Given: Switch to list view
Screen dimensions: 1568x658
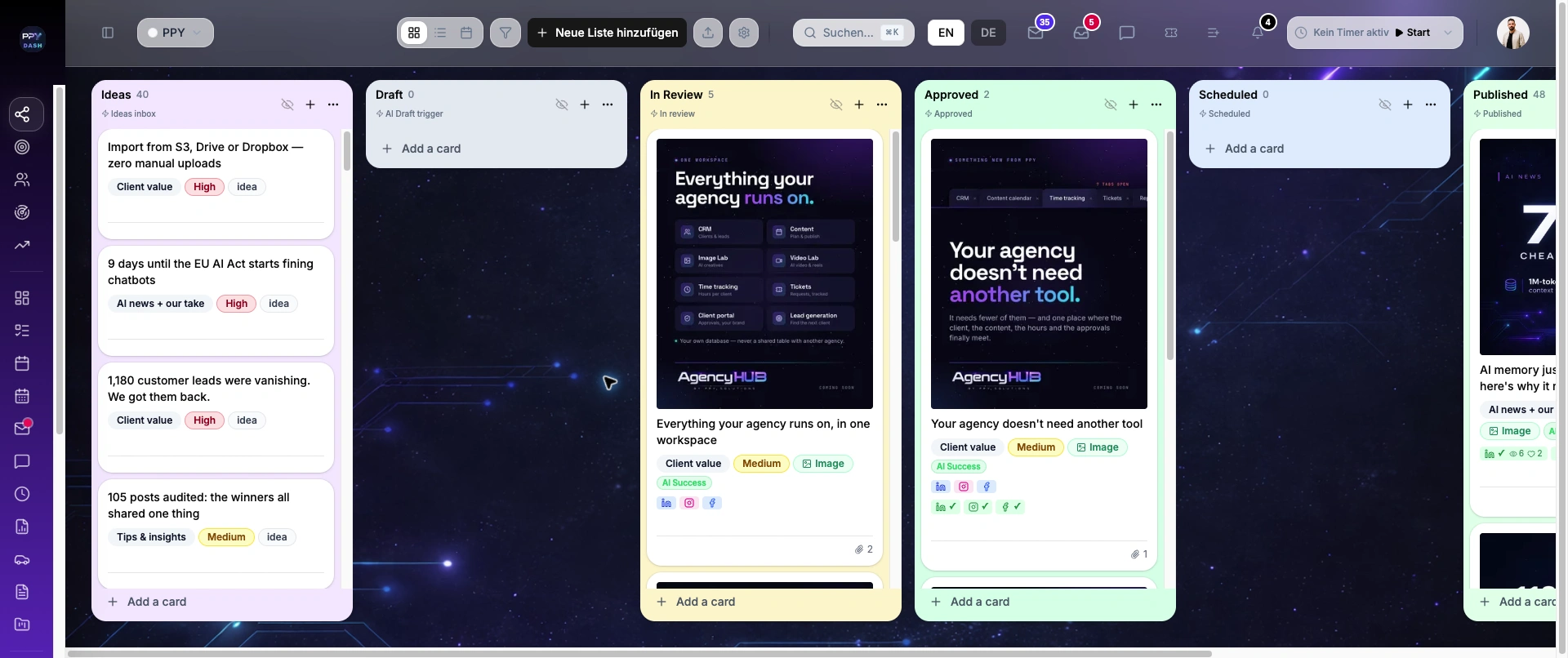Looking at the screenshot, I should (440, 33).
